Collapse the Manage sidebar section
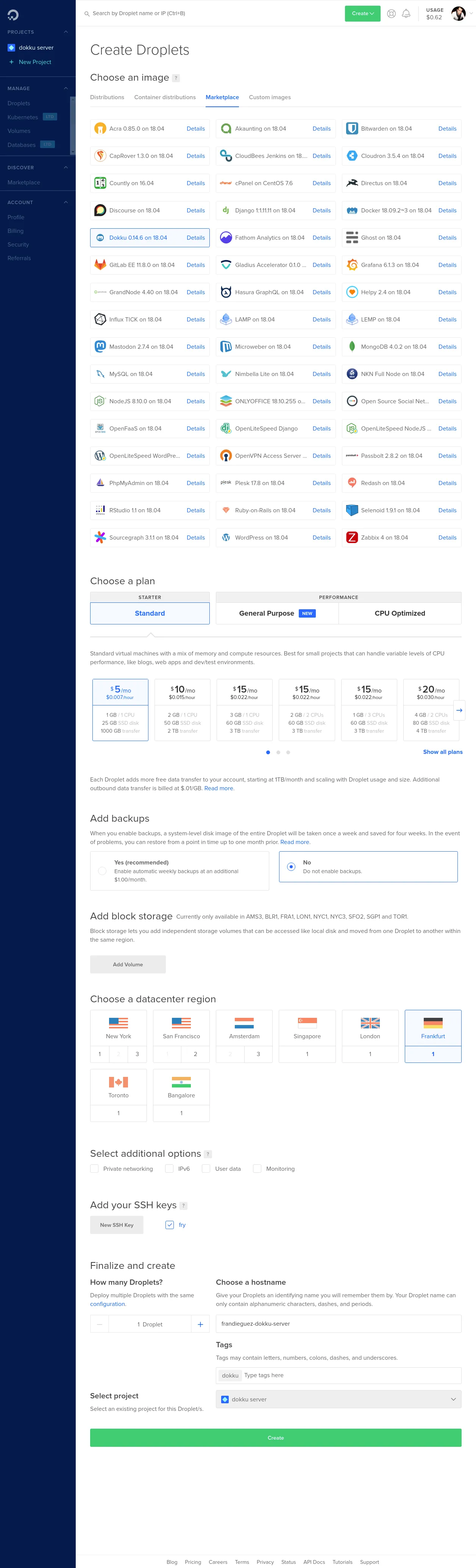 66,88
